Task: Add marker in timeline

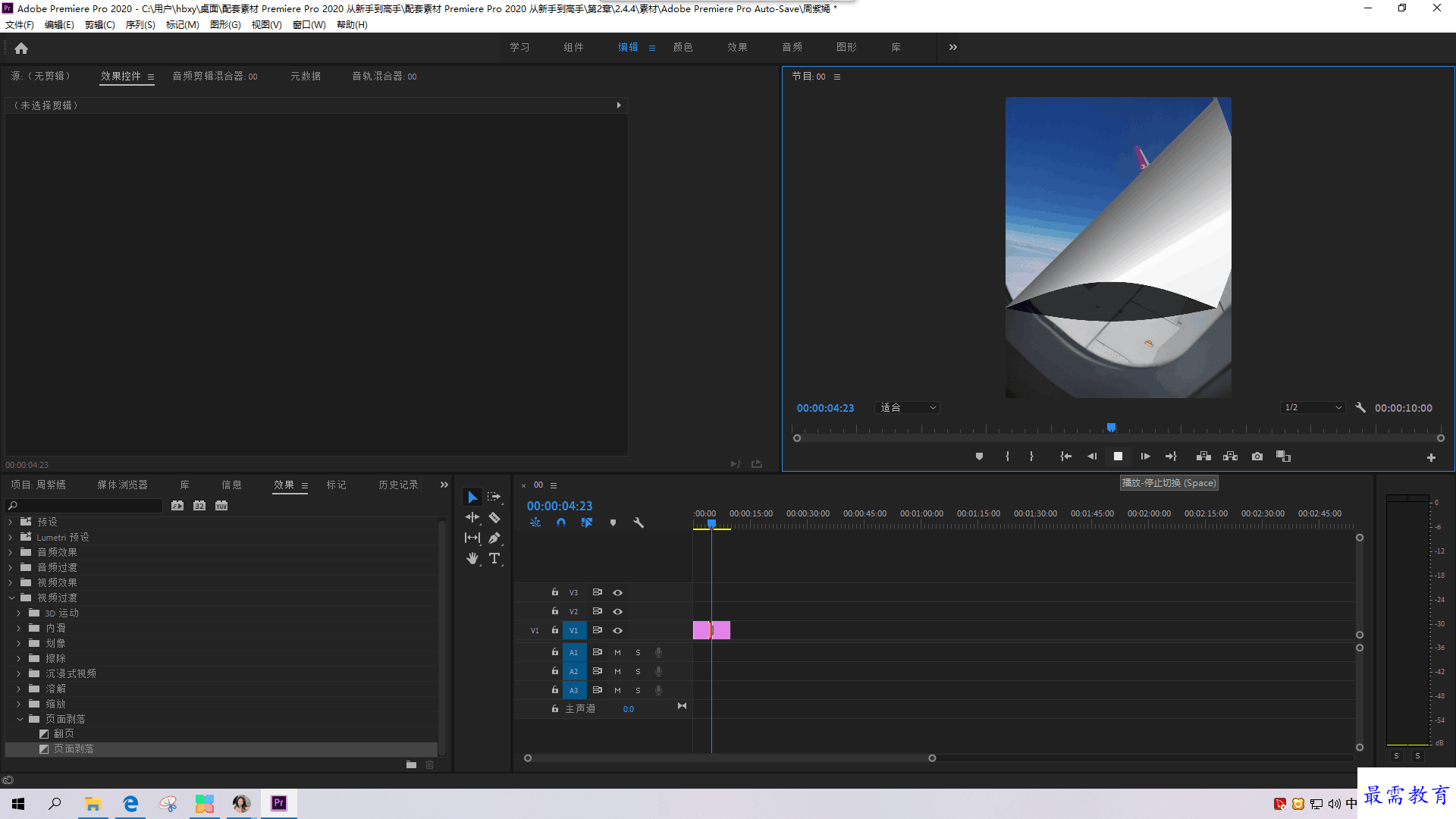Action: pyautogui.click(x=613, y=522)
